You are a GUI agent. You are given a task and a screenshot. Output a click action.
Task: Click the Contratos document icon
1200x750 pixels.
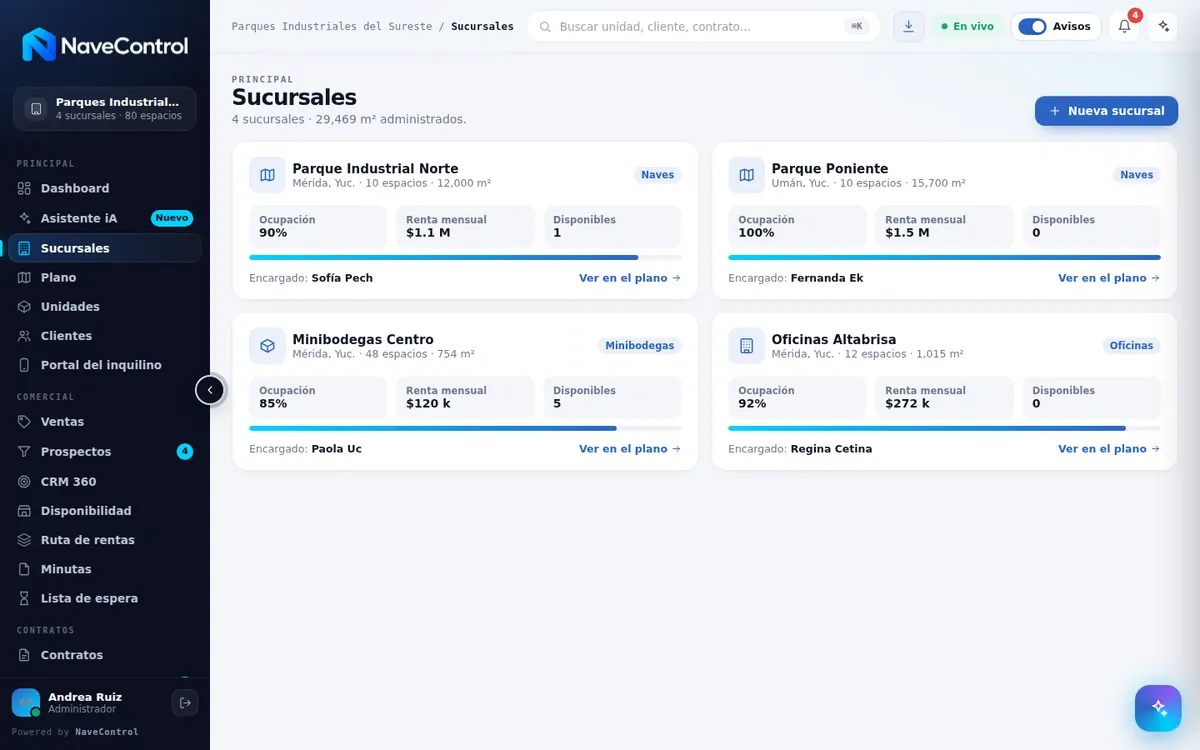tap(25, 655)
